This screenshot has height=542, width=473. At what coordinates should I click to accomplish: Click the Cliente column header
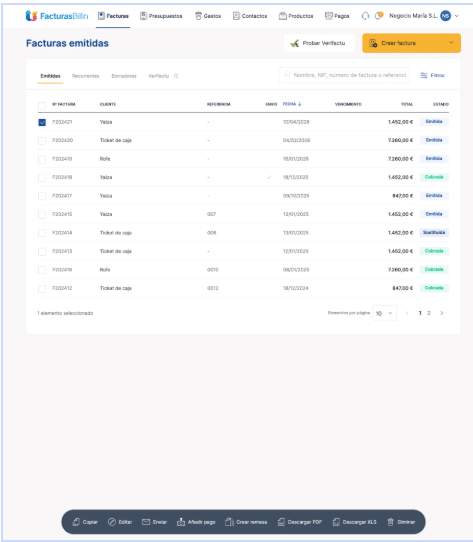point(108,104)
